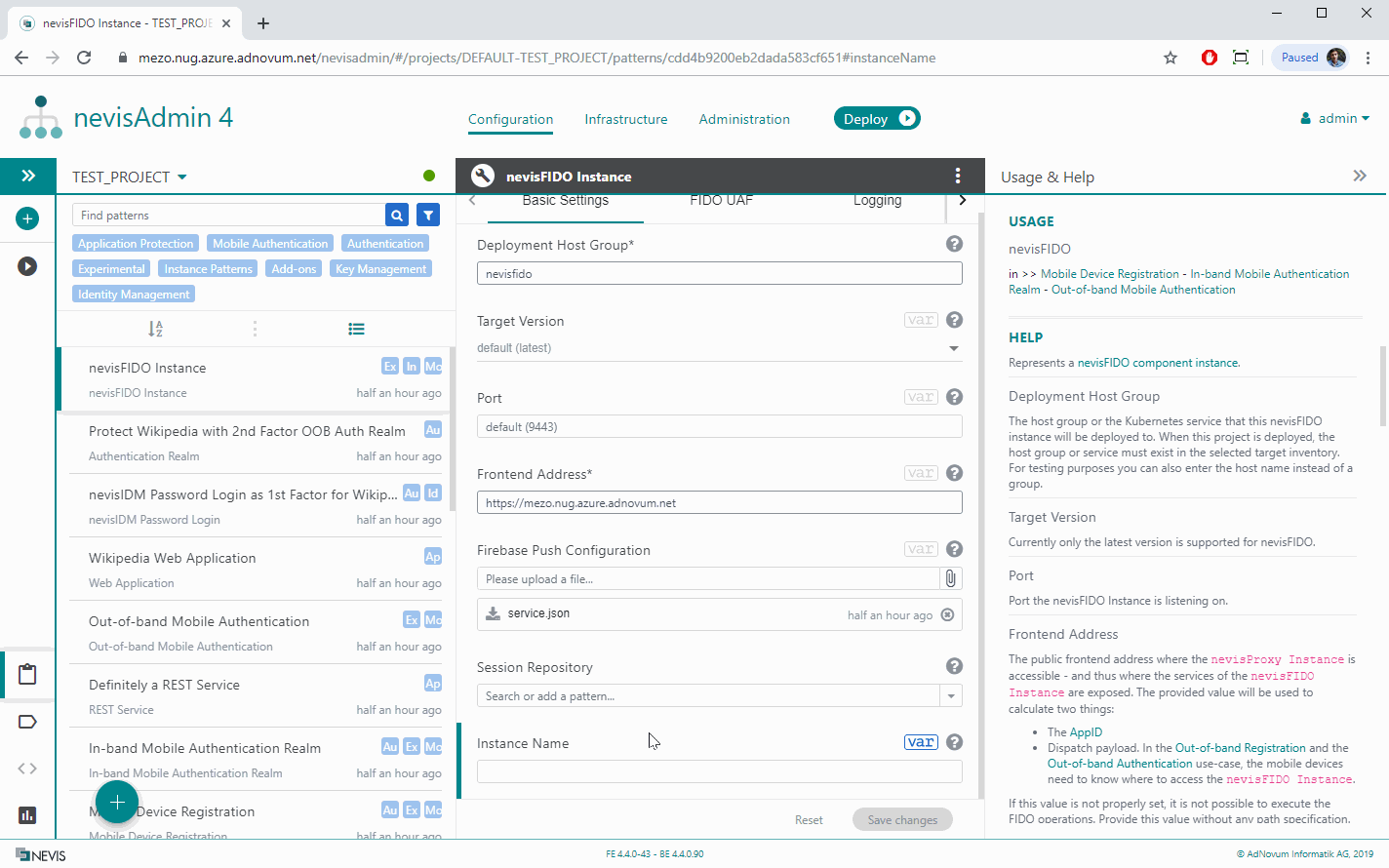Switch to the Basic Settings tab
This screenshot has width=1389, height=868.
tap(565, 201)
